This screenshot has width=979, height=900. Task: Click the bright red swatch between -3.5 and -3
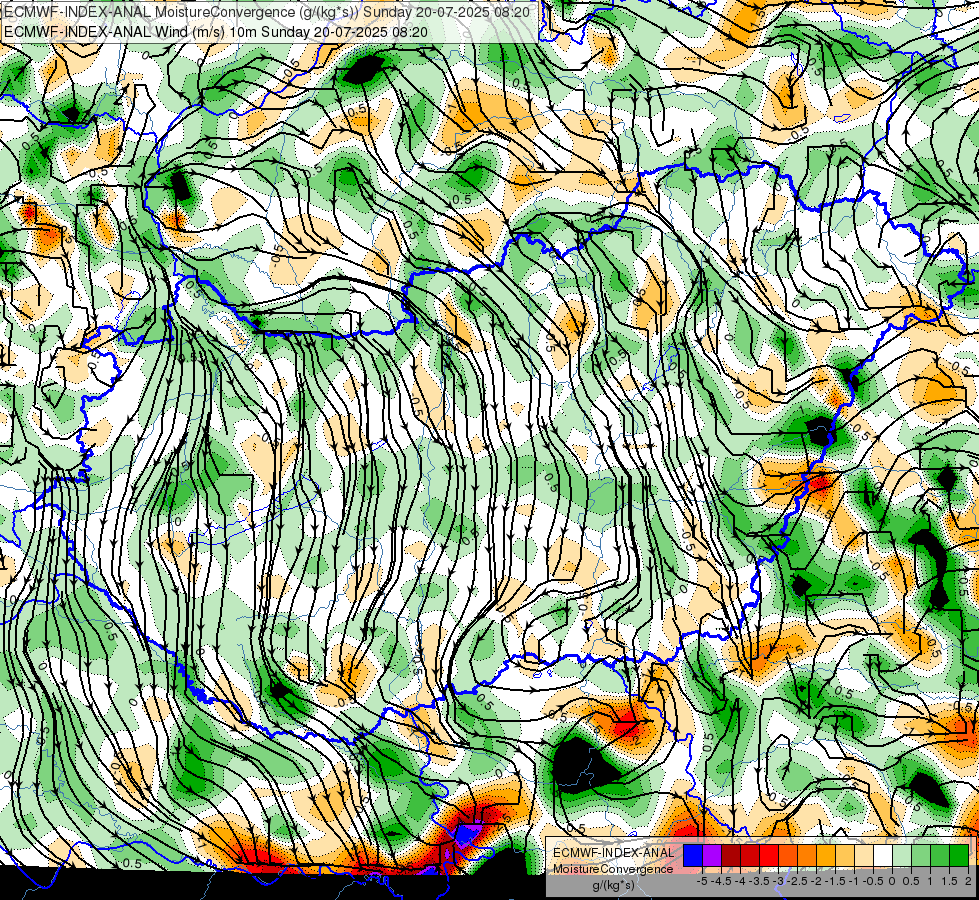(769, 855)
